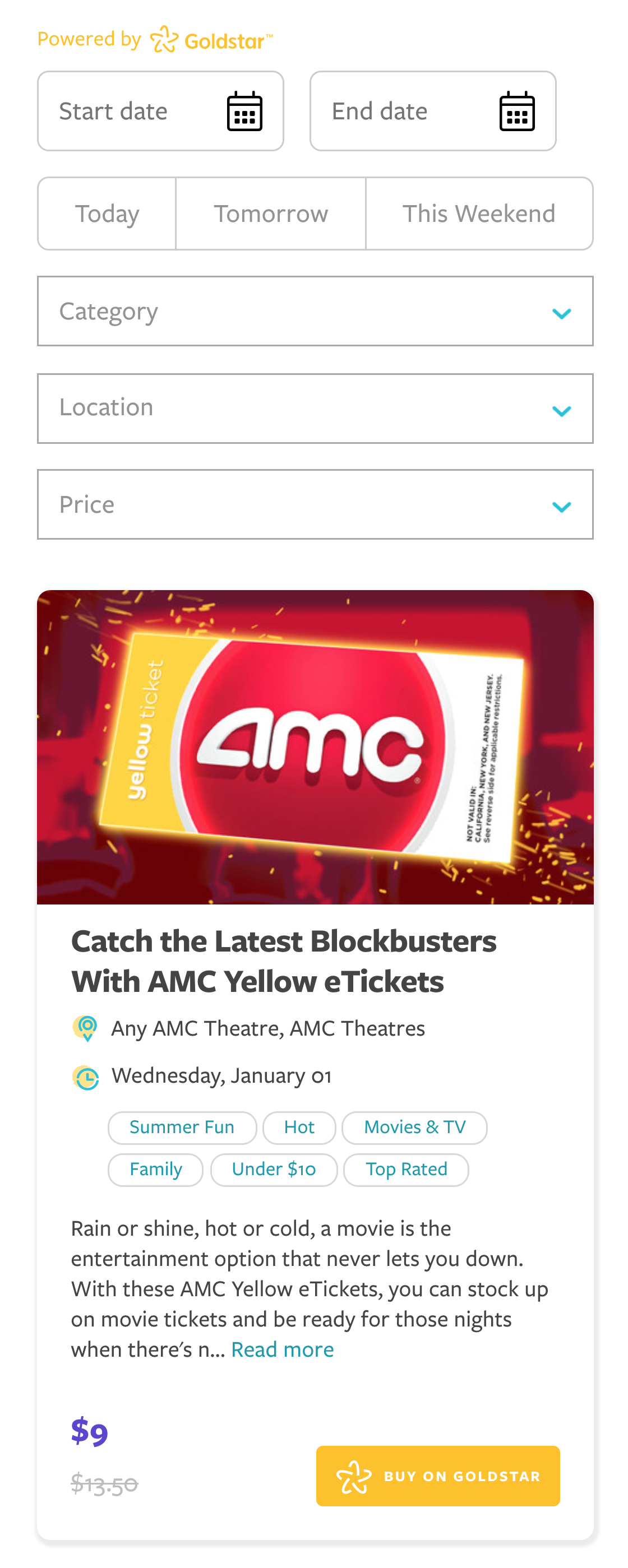The width and height of the screenshot is (628, 1568).
Task: Open the Start date calendar icon
Action: (244, 112)
